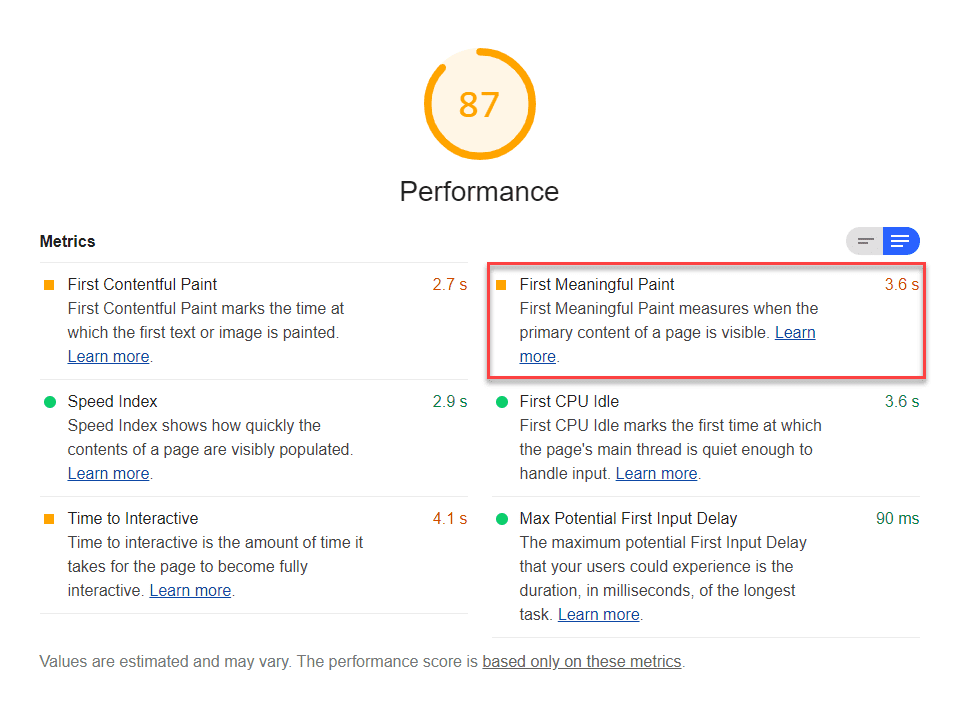
Task: Click the based only on these metrics link
Action: (x=581, y=661)
